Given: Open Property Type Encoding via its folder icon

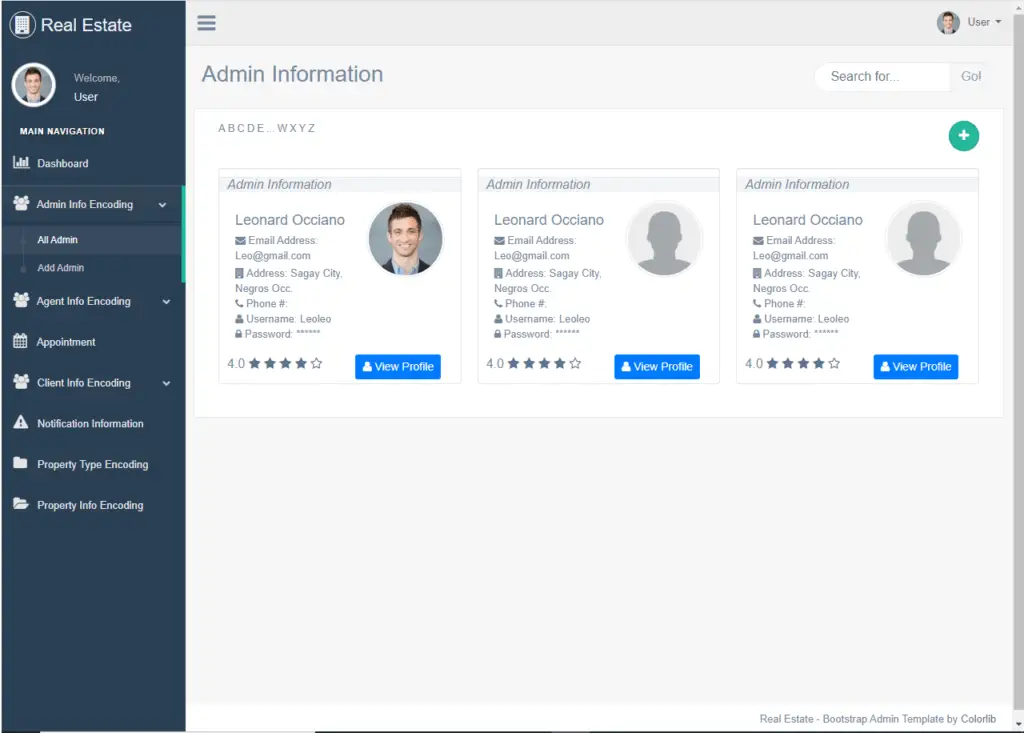Looking at the screenshot, I should coord(20,464).
